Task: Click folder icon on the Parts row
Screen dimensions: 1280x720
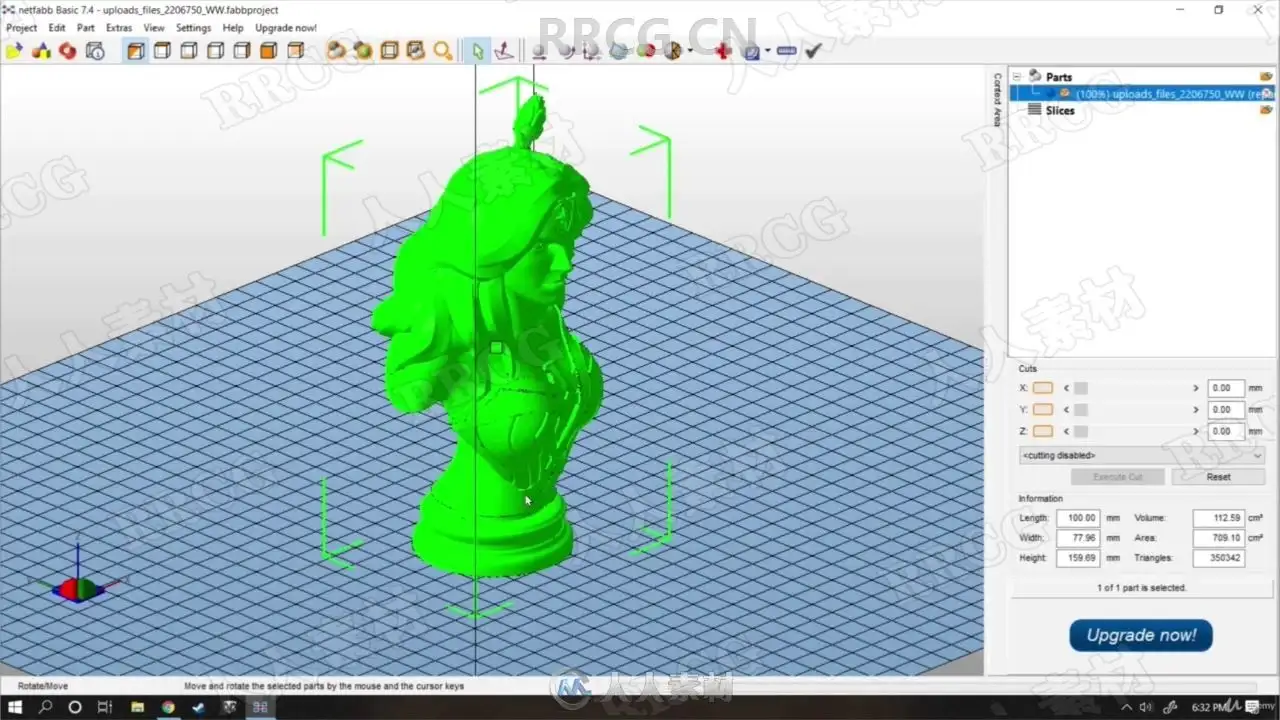Action: tap(1266, 76)
